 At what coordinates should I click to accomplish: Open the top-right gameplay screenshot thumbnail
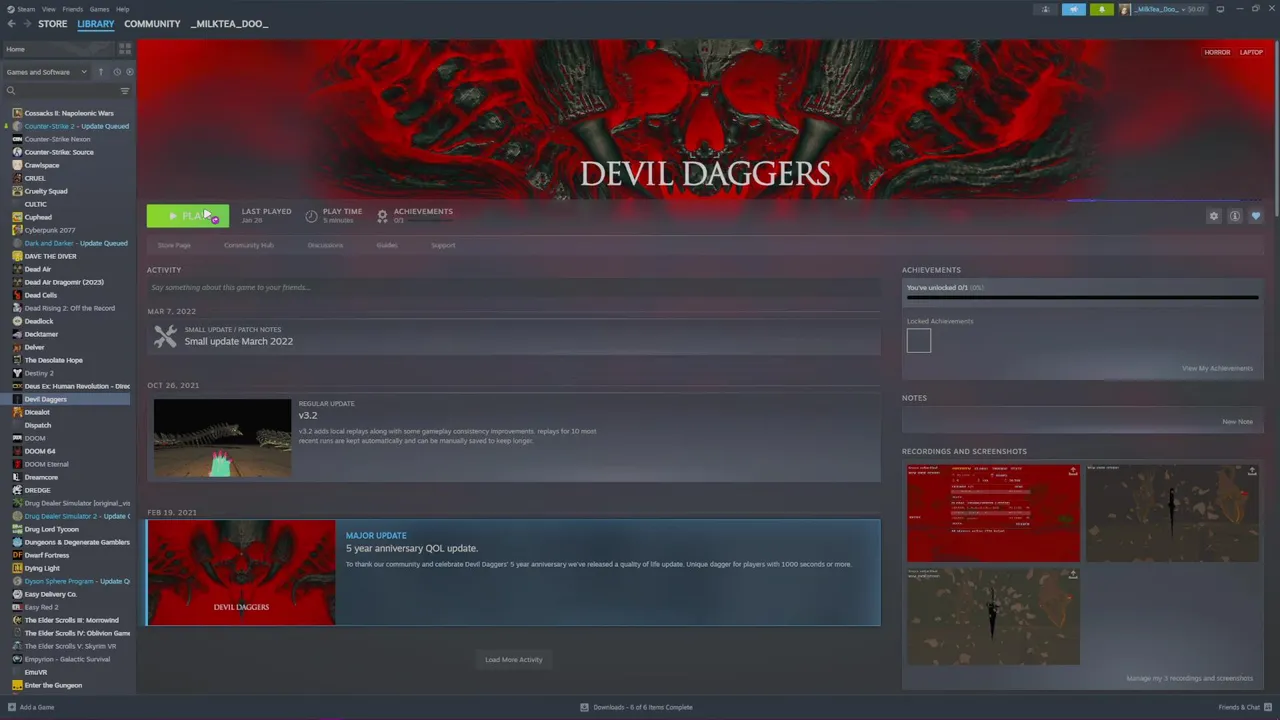[x=1172, y=513]
